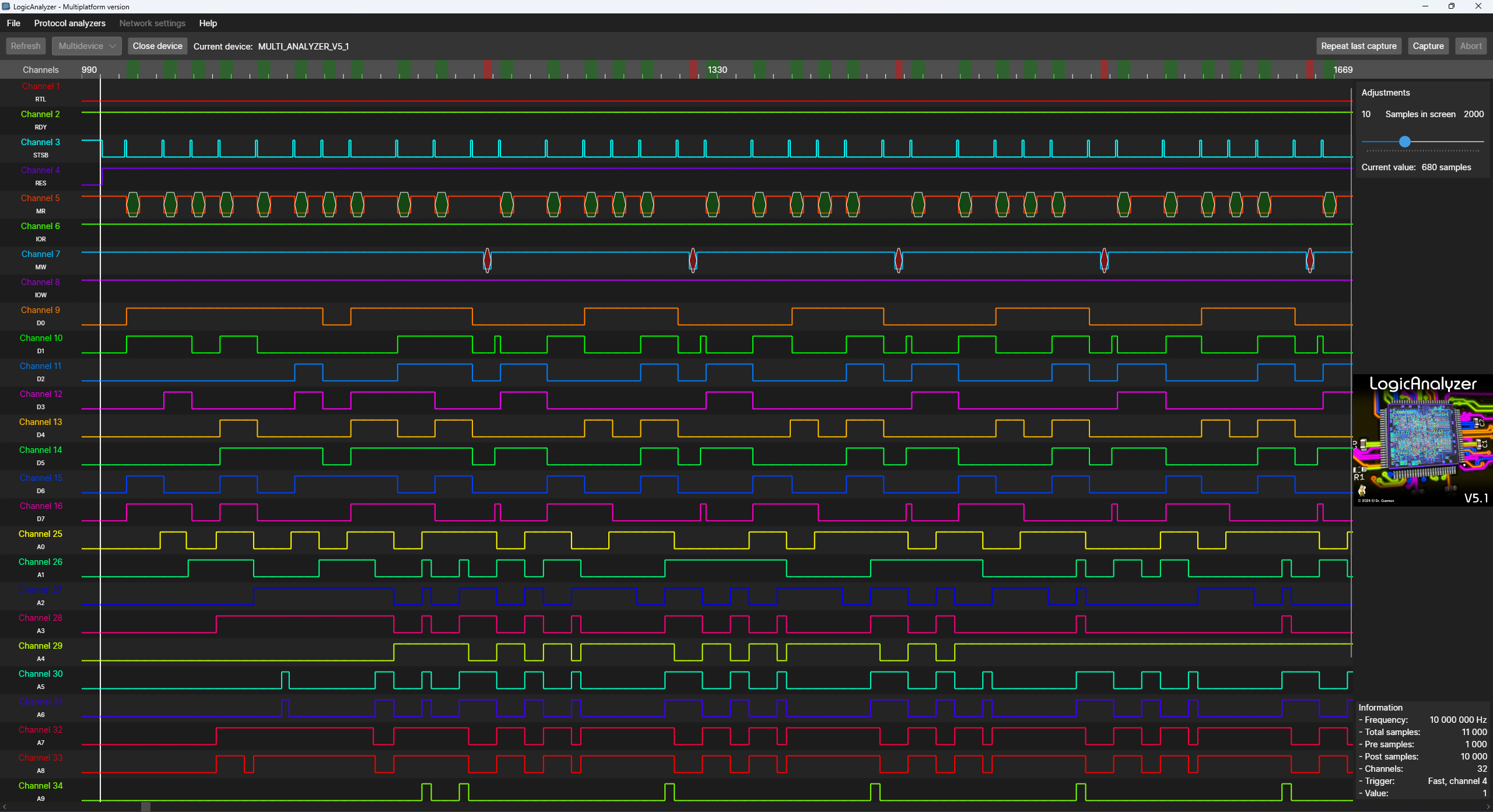Viewport: 1493px width, 812px height.
Task: Select Channel 12 D3 label
Action: [x=41, y=400]
